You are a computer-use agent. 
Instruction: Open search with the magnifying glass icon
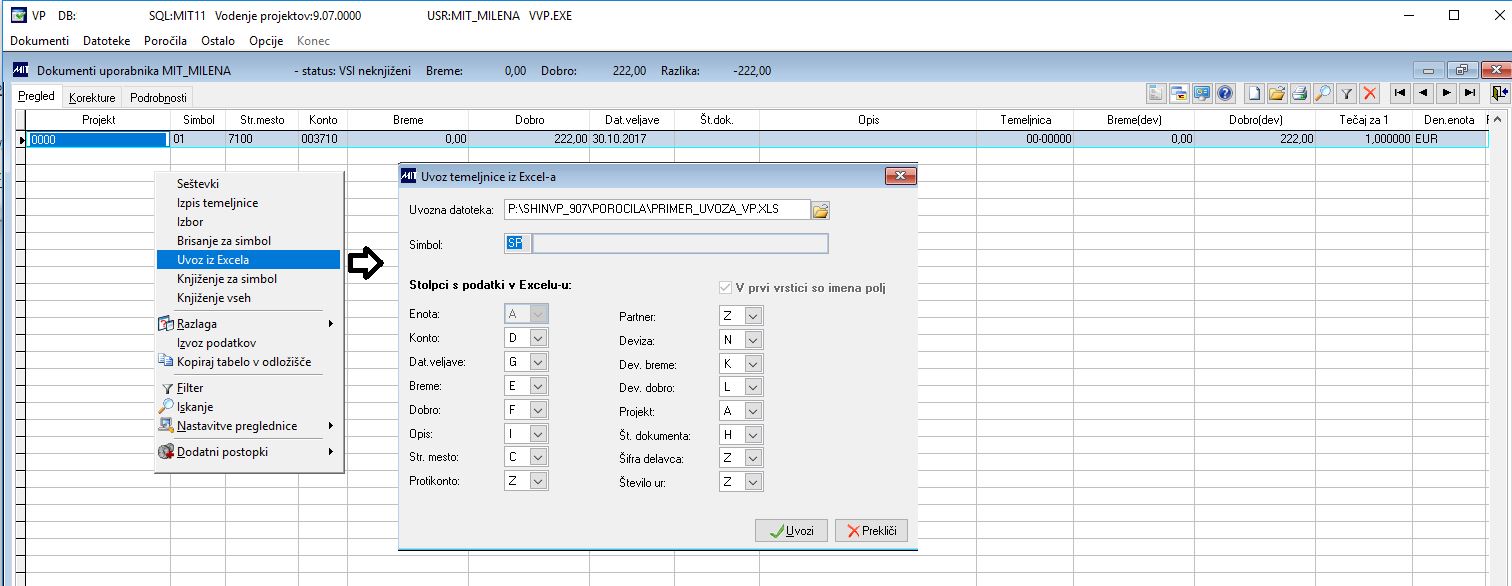tap(1323, 93)
